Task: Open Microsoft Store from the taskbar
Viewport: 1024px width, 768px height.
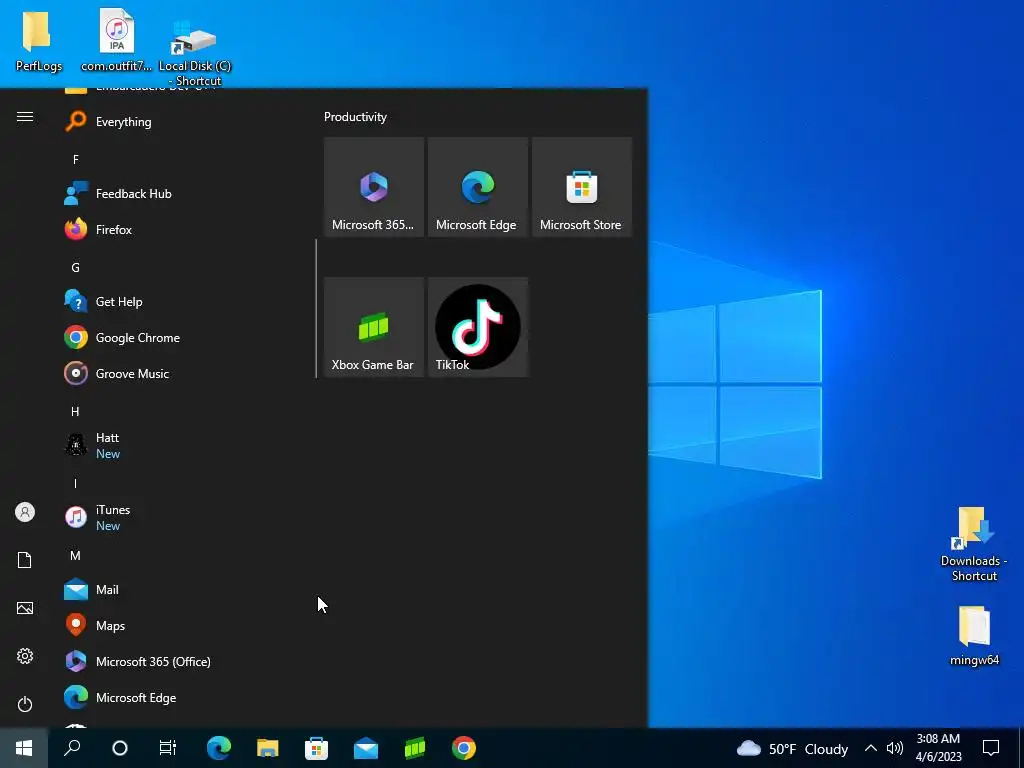Action: 317,748
